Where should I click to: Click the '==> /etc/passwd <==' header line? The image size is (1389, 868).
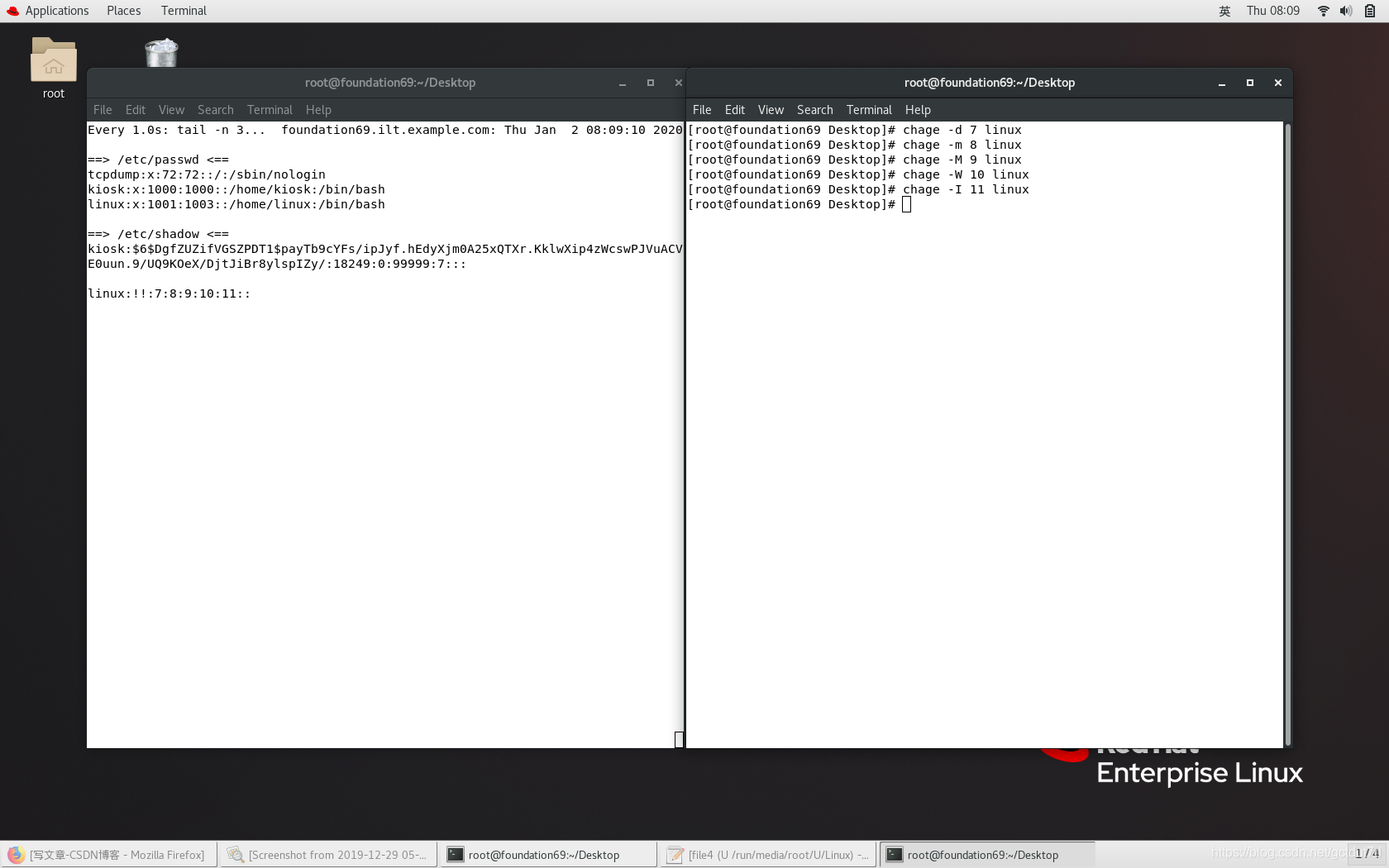[158, 160]
